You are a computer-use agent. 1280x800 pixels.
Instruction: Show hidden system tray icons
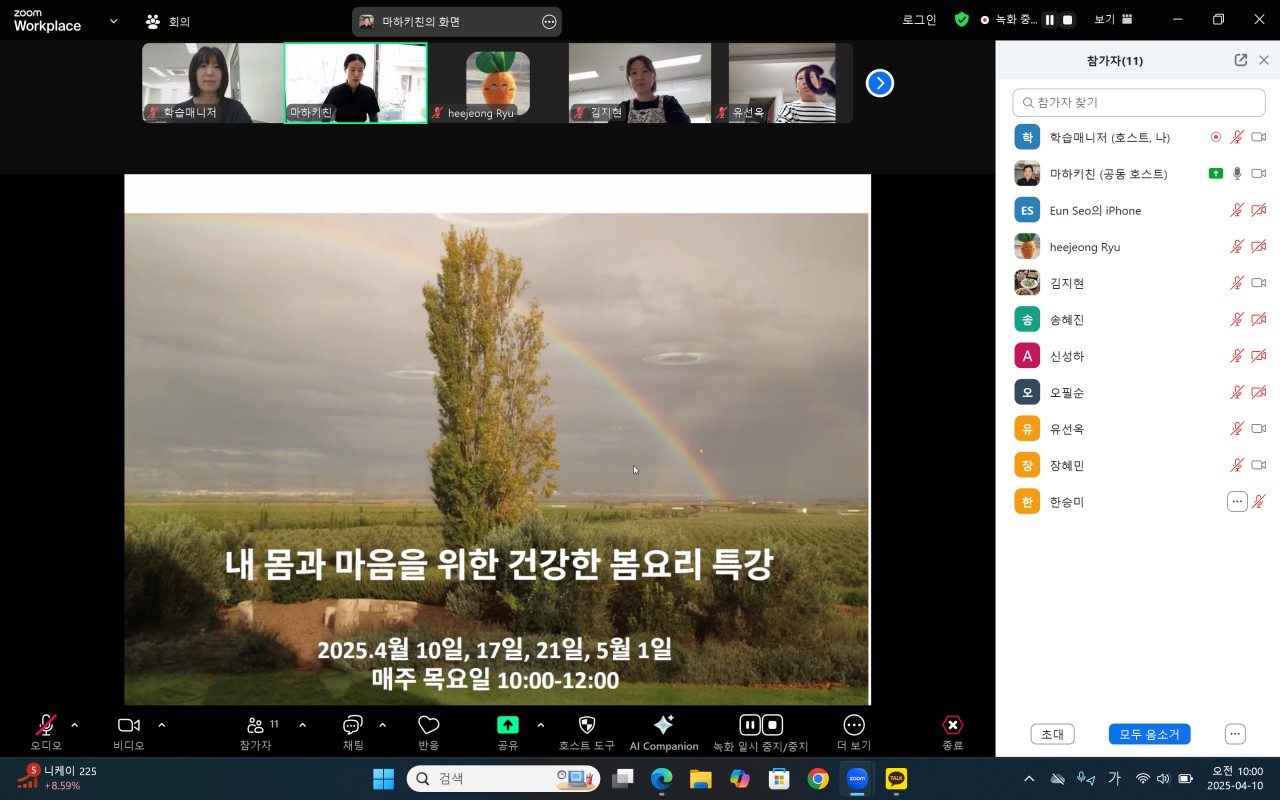[x=1029, y=778]
